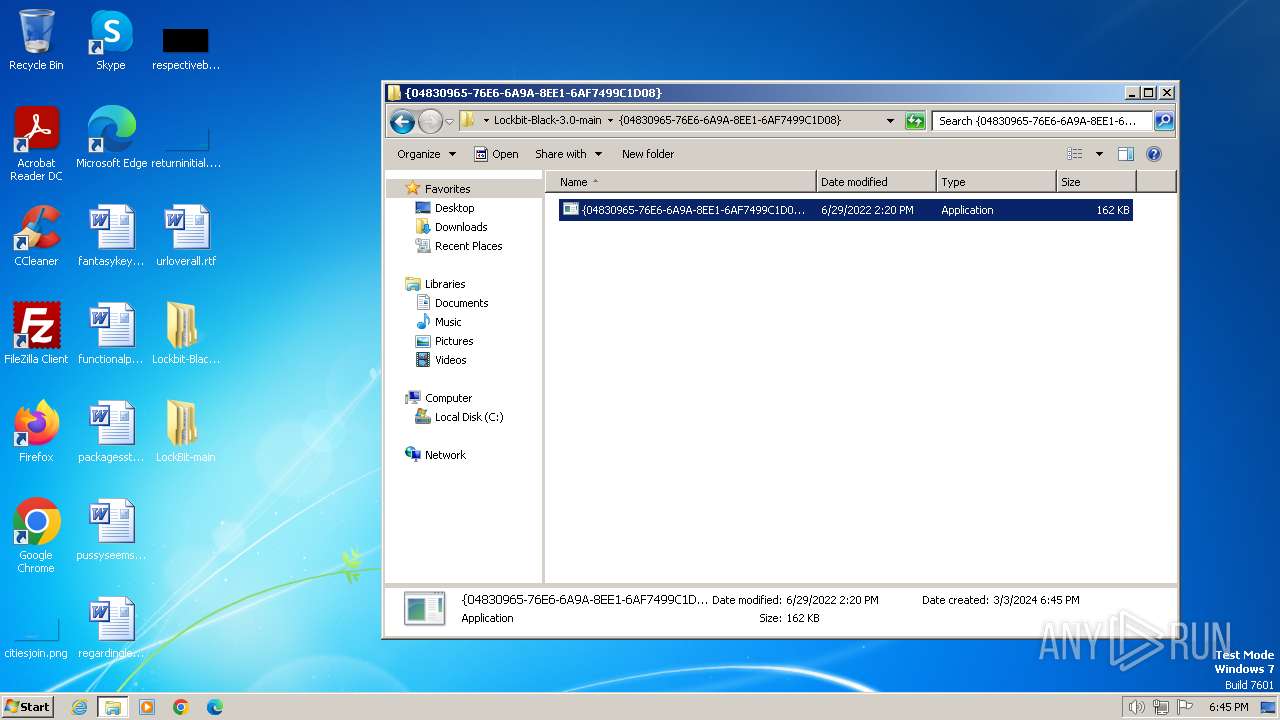Open Internet Explorer from taskbar
The height and width of the screenshot is (720, 1280).
click(79, 707)
